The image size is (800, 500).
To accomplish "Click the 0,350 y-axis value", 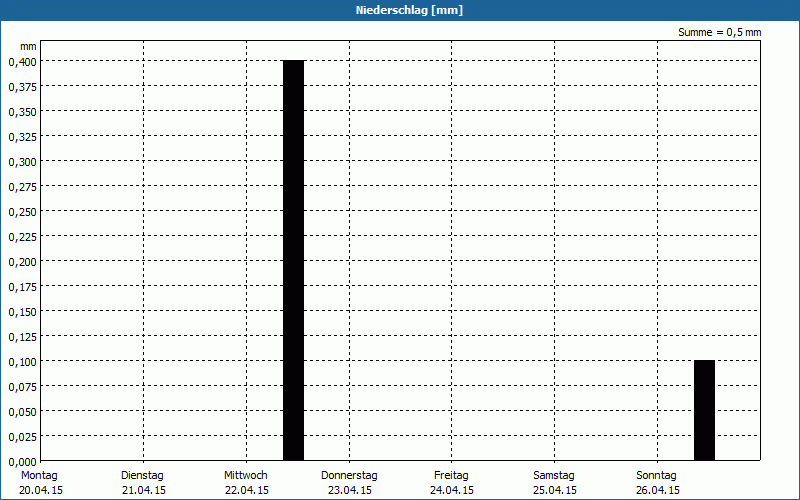I will [x=22, y=112].
